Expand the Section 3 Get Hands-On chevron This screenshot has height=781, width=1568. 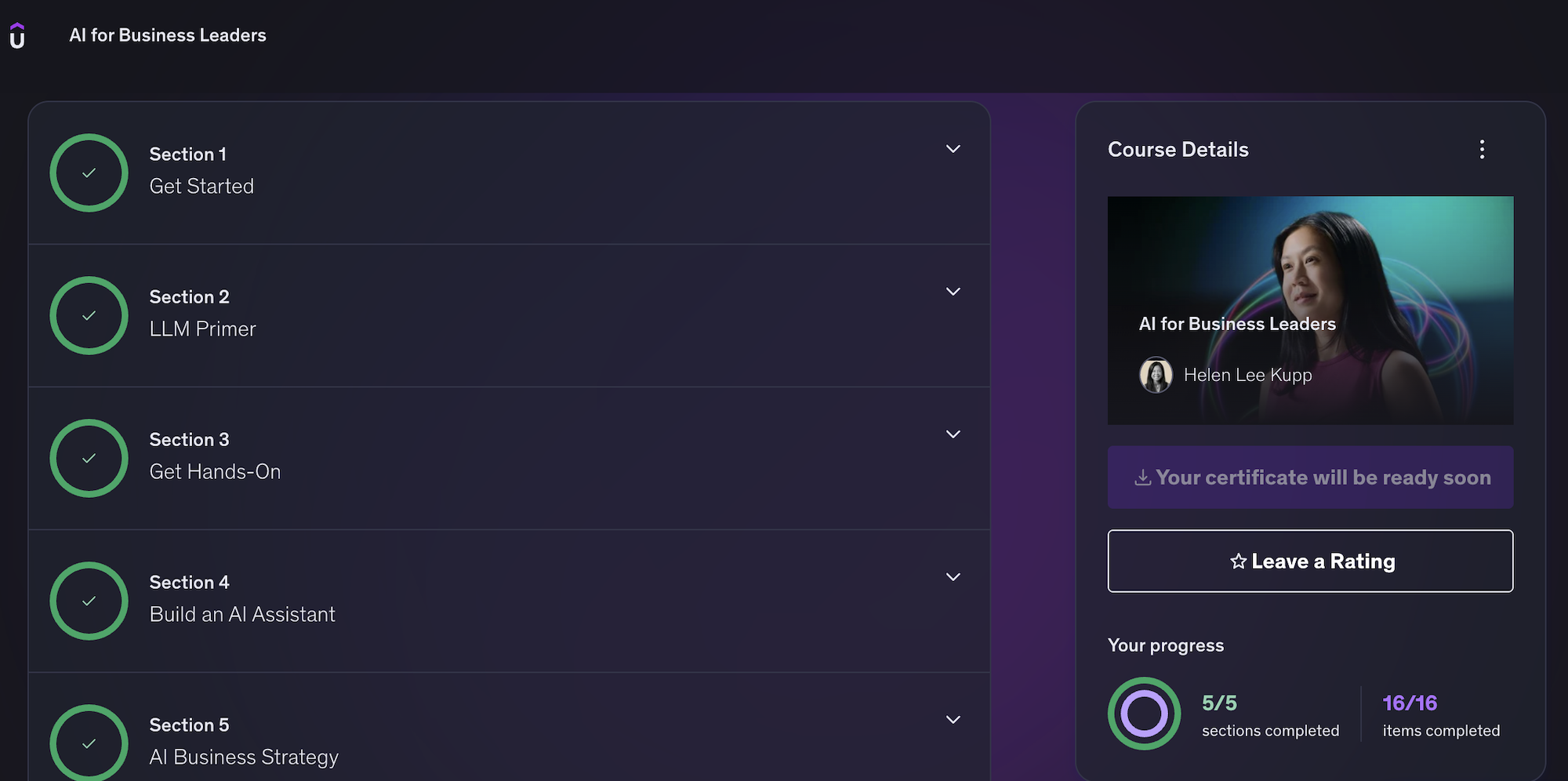pyautogui.click(x=953, y=434)
